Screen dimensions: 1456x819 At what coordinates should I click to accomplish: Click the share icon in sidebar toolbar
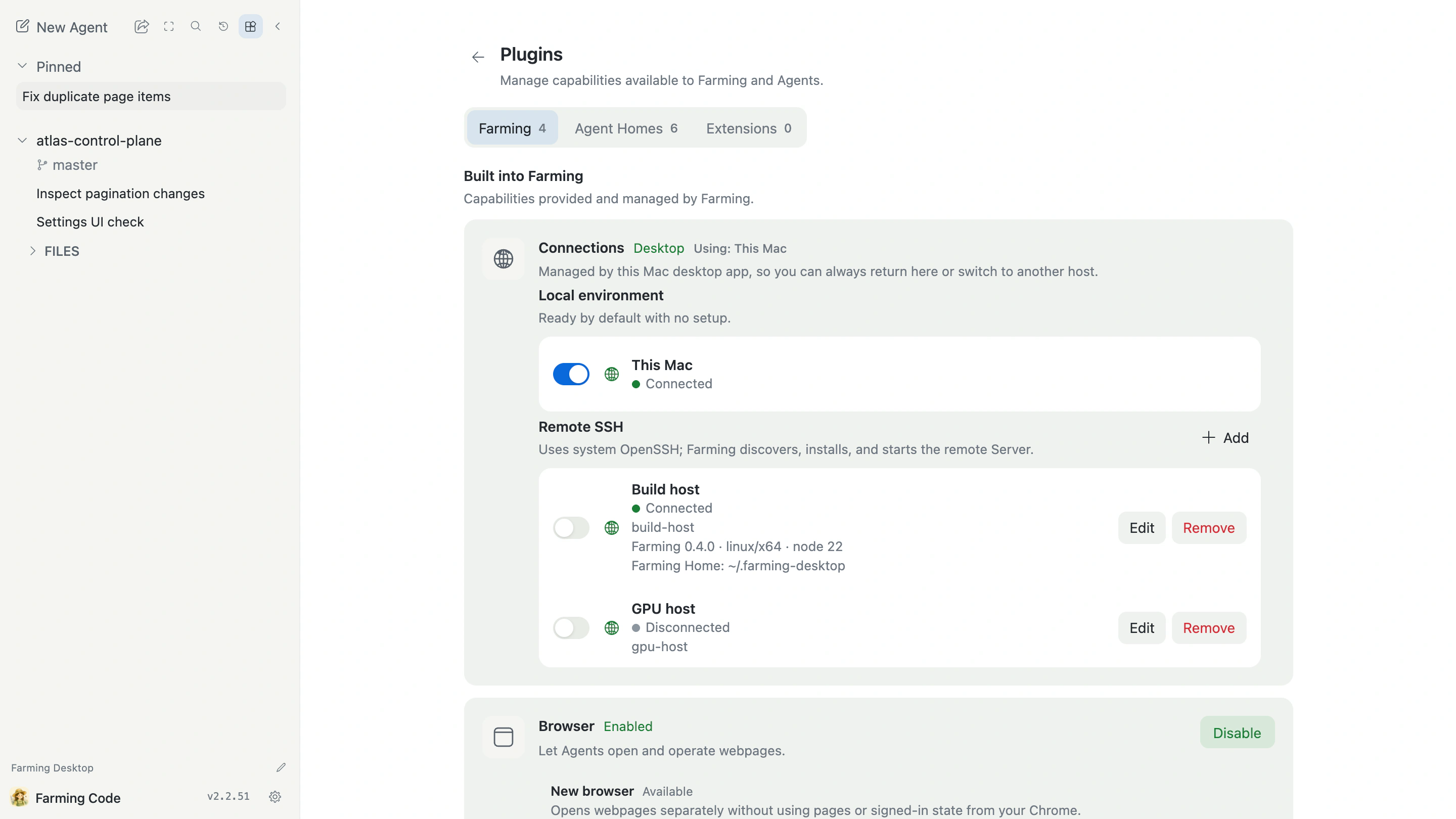pos(142,27)
